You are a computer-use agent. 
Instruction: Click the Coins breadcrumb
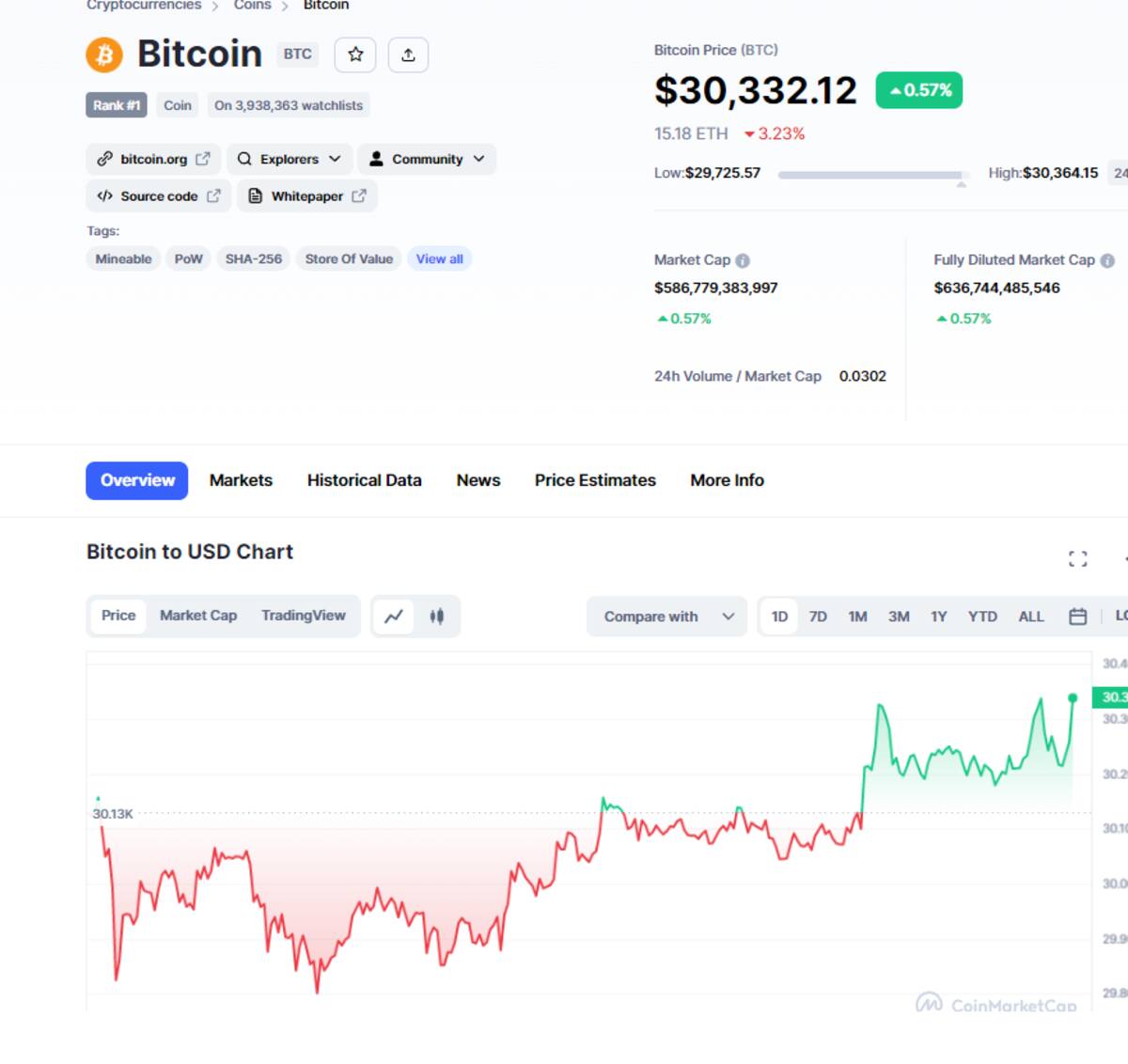(x=252, y=6)
